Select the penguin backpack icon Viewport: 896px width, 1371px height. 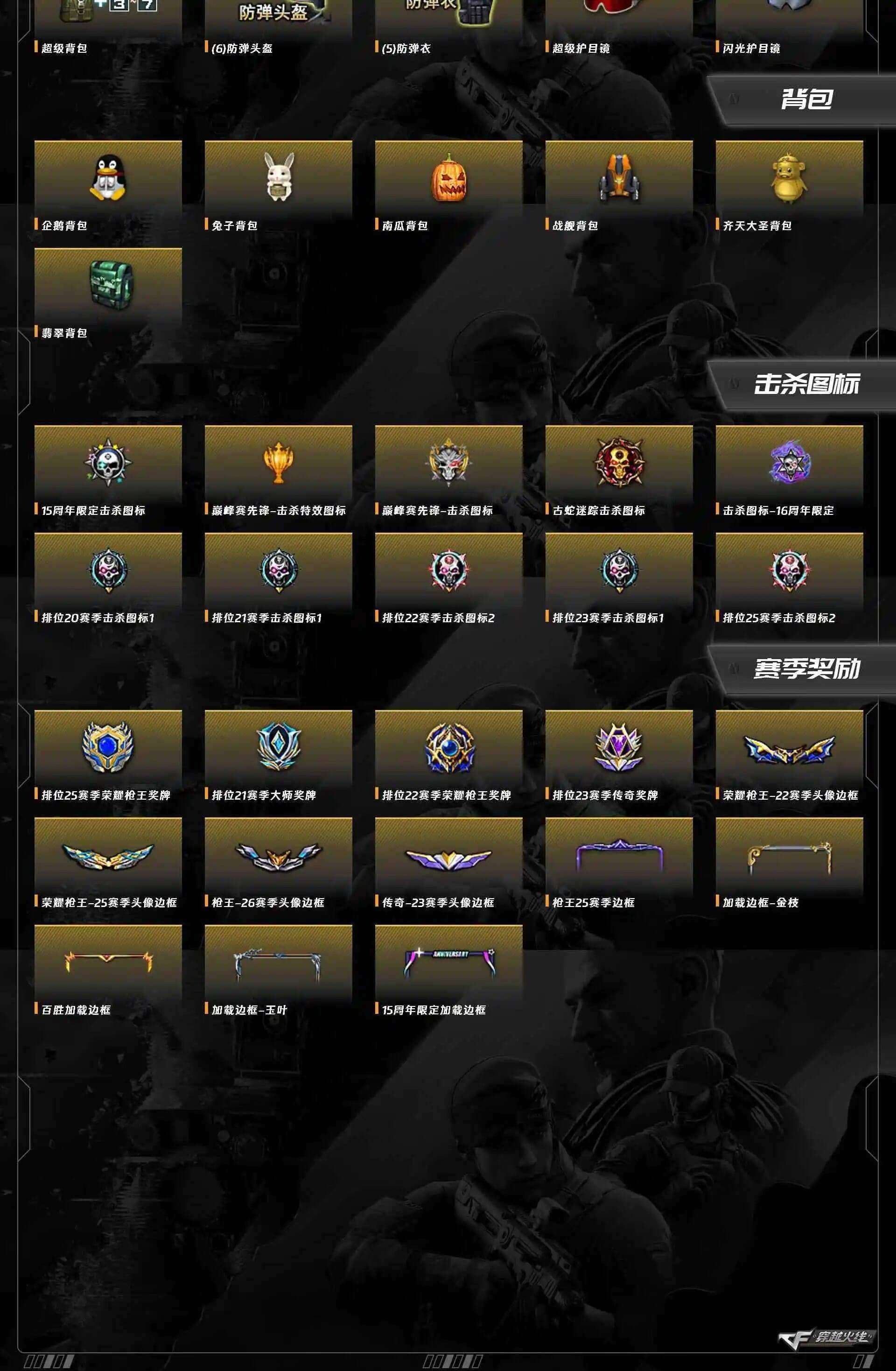108,177
